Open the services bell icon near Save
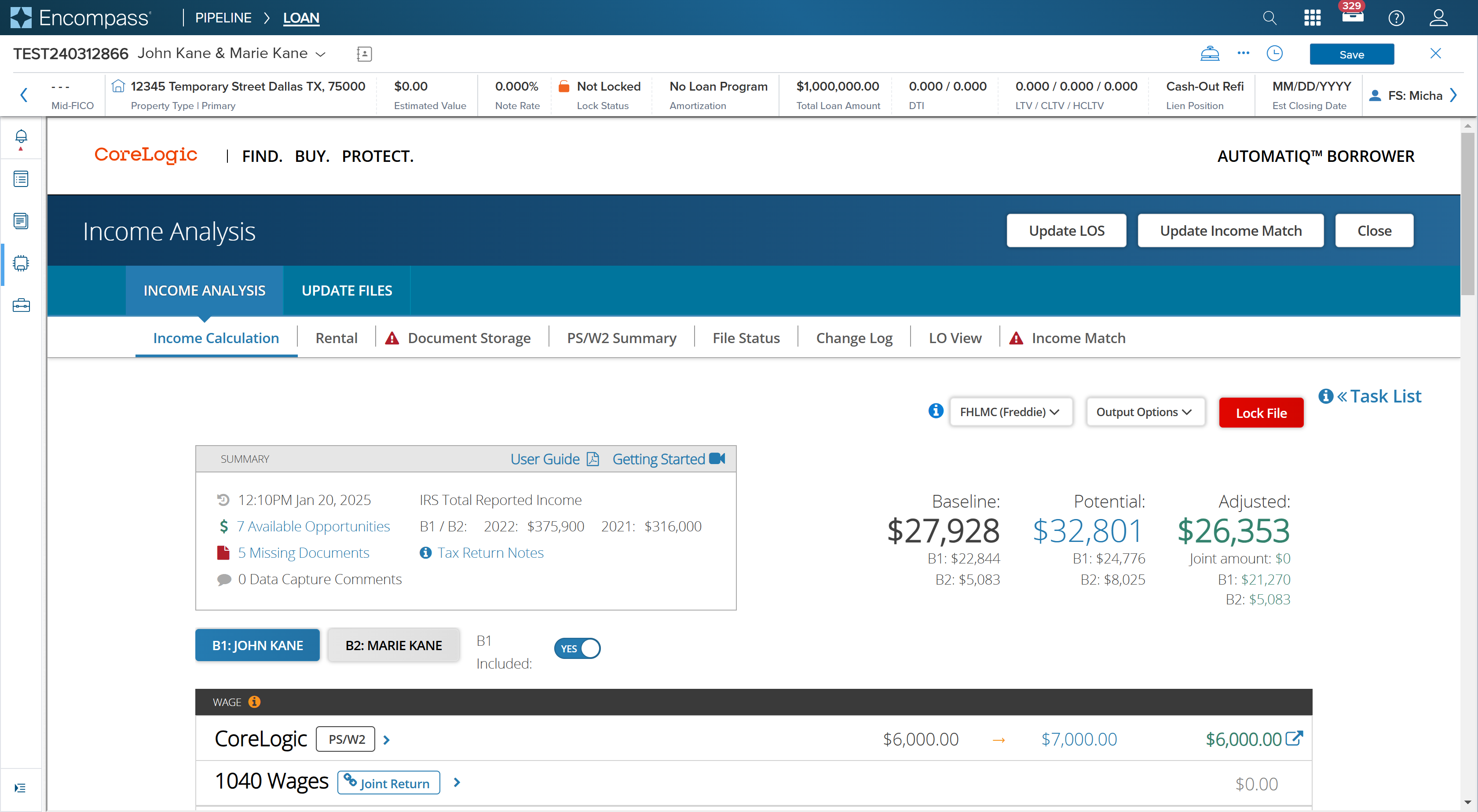Image resolution: width=1478 pixels, height=812 pixels. pos(1210,53)
